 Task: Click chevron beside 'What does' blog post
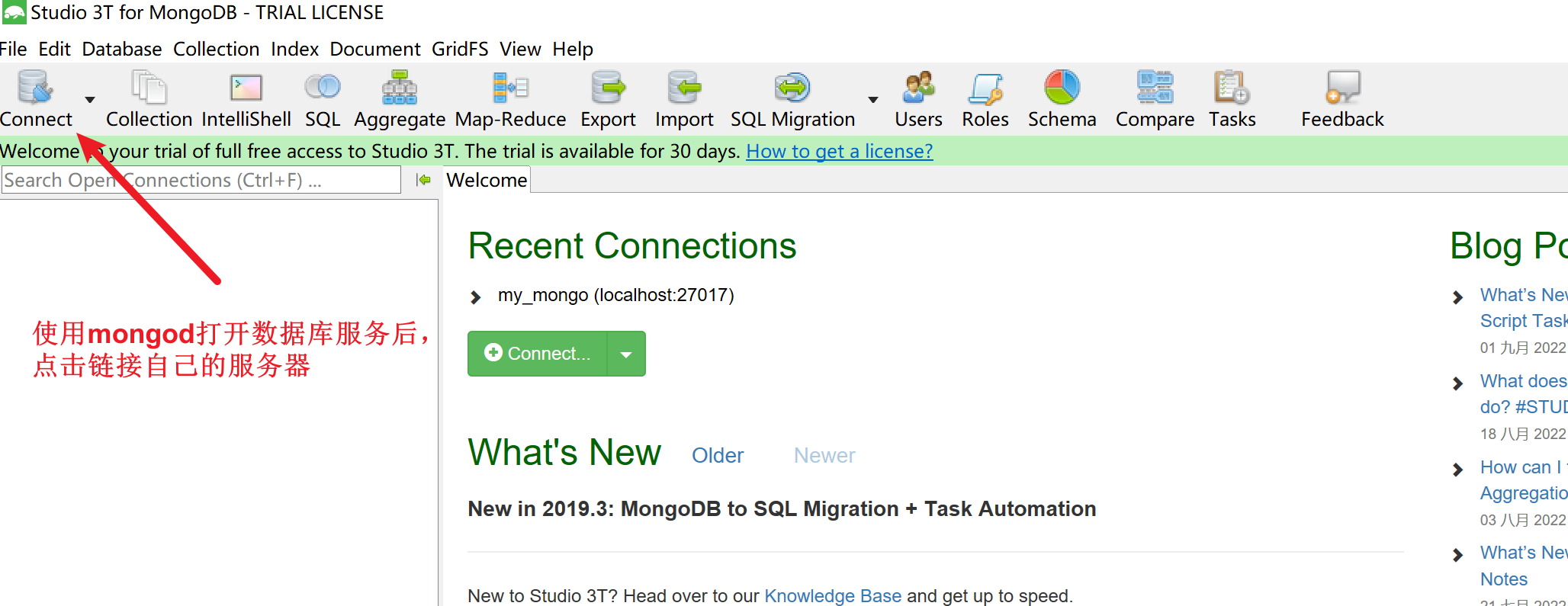[1458, 383]
